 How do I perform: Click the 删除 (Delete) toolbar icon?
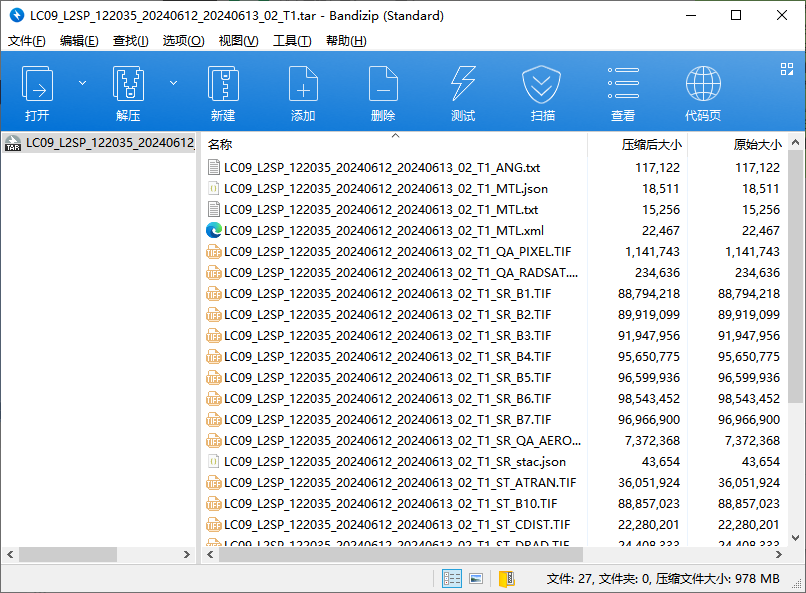pyautogui.click(x=383, y=92)
